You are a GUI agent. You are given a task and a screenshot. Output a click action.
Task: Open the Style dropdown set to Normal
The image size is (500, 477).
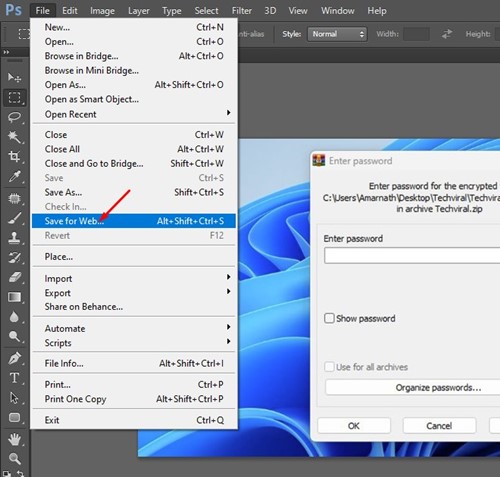pyautogui.click(x=337, y=34)
